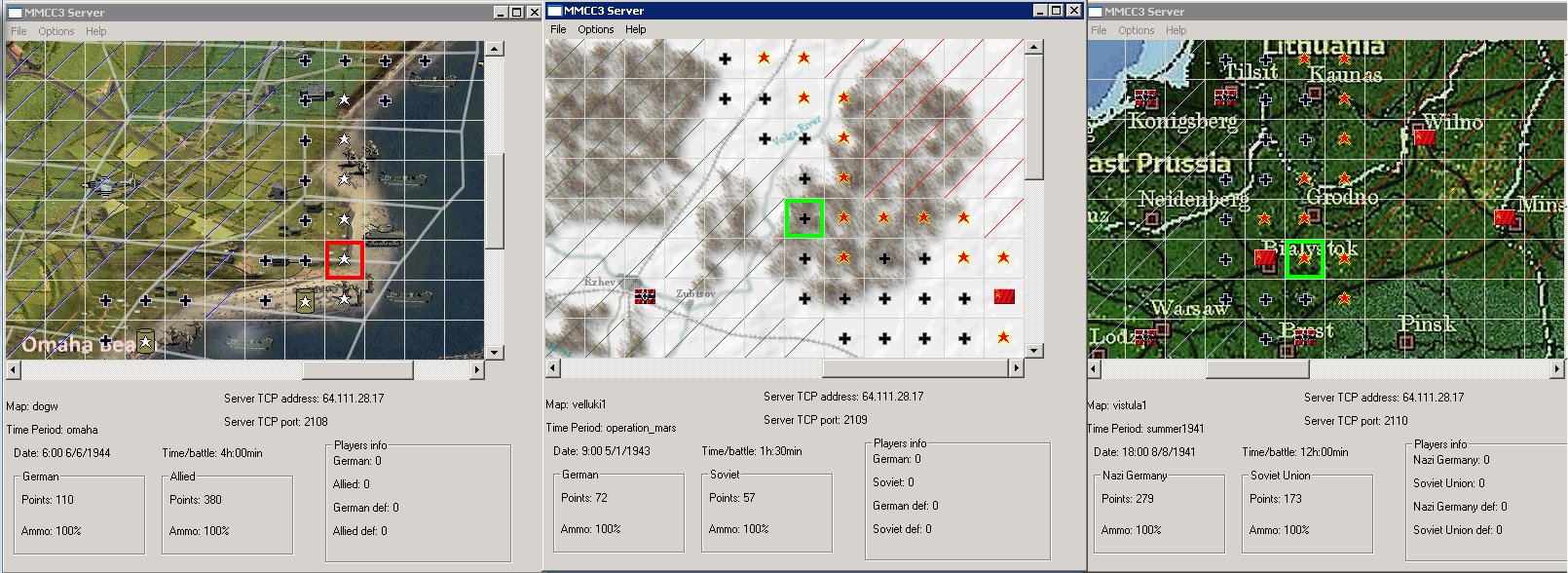Viewport: 1568px width, 573px height.
Task: Click horizontal scroll thumb of velluki1 map
Action: coord(915,368)
